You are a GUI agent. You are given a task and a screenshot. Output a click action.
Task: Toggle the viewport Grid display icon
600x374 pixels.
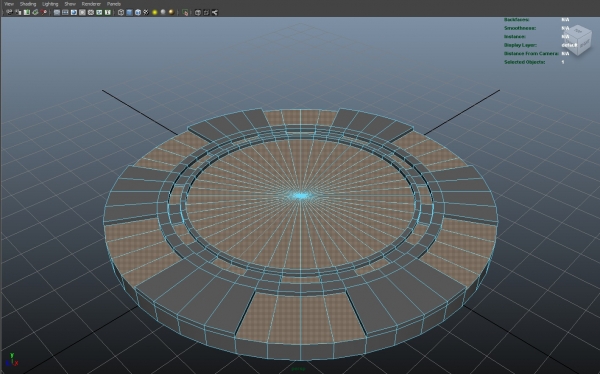click(57, 12)
